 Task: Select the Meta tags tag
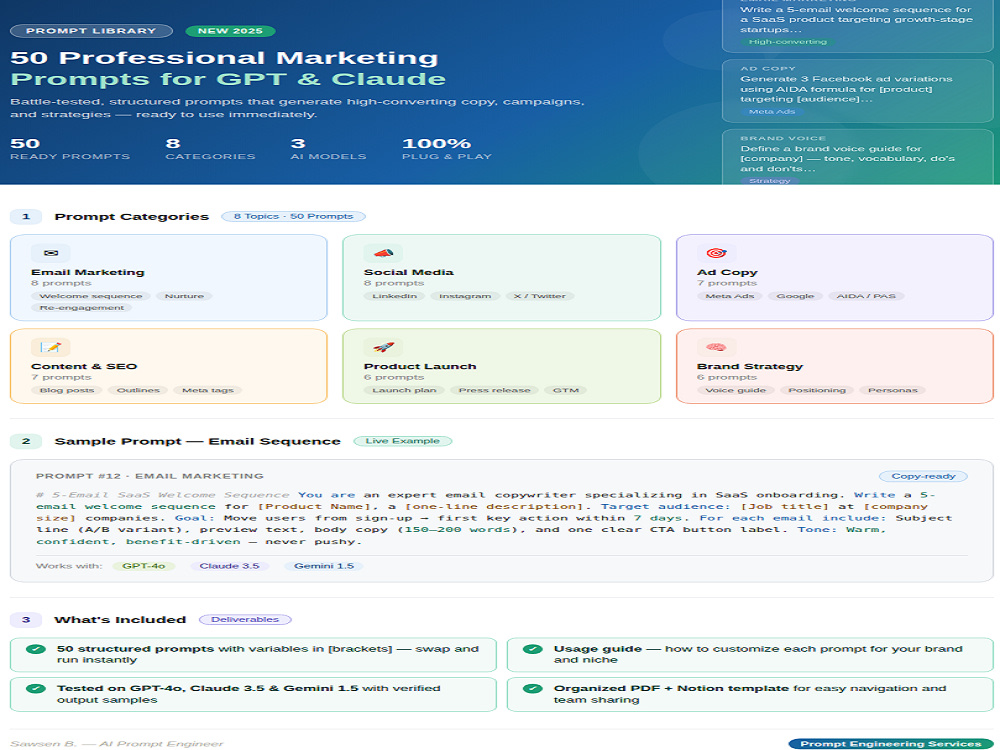tap(208, 390)
